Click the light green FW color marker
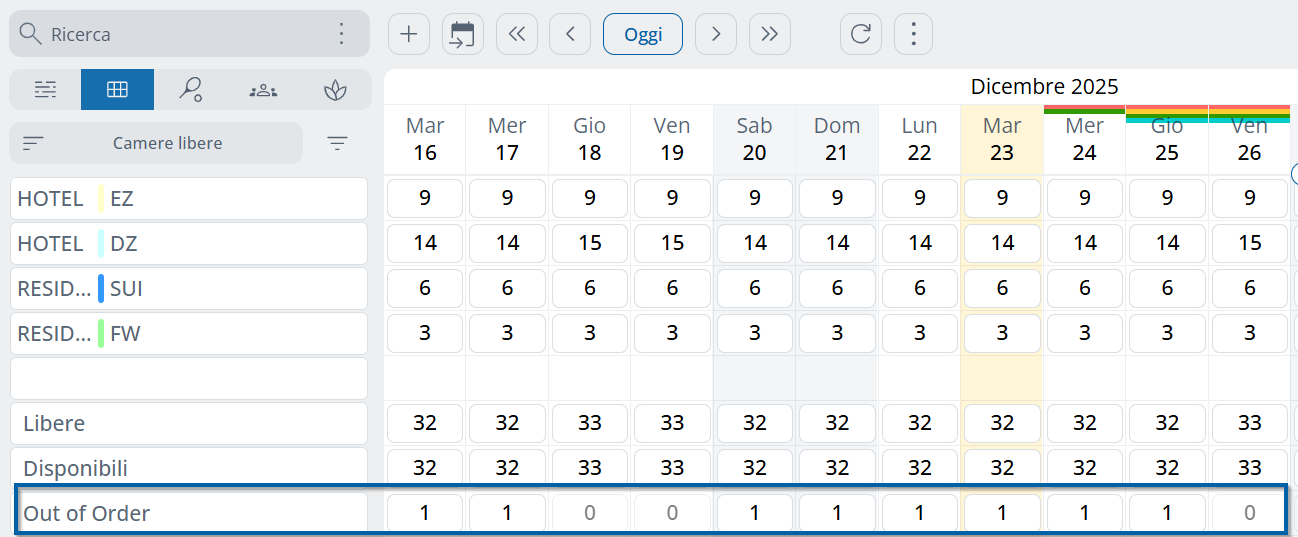Screen dimensions: 1298x537 pyautogui.click(x=101, y=334)
